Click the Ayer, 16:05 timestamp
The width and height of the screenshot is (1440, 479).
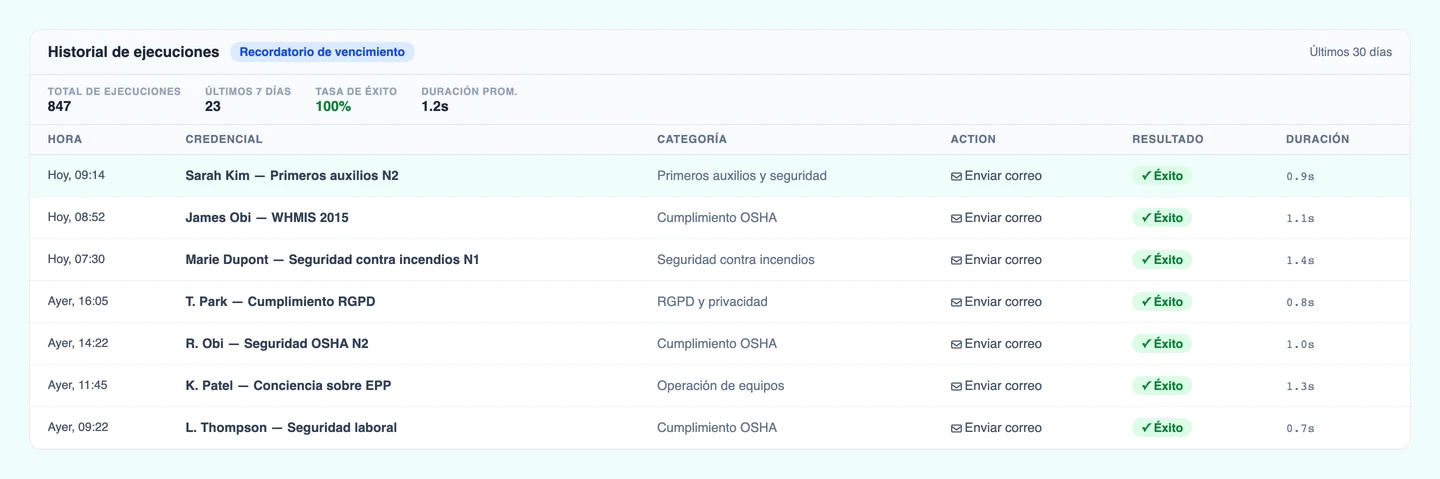[x=78, y=301]
